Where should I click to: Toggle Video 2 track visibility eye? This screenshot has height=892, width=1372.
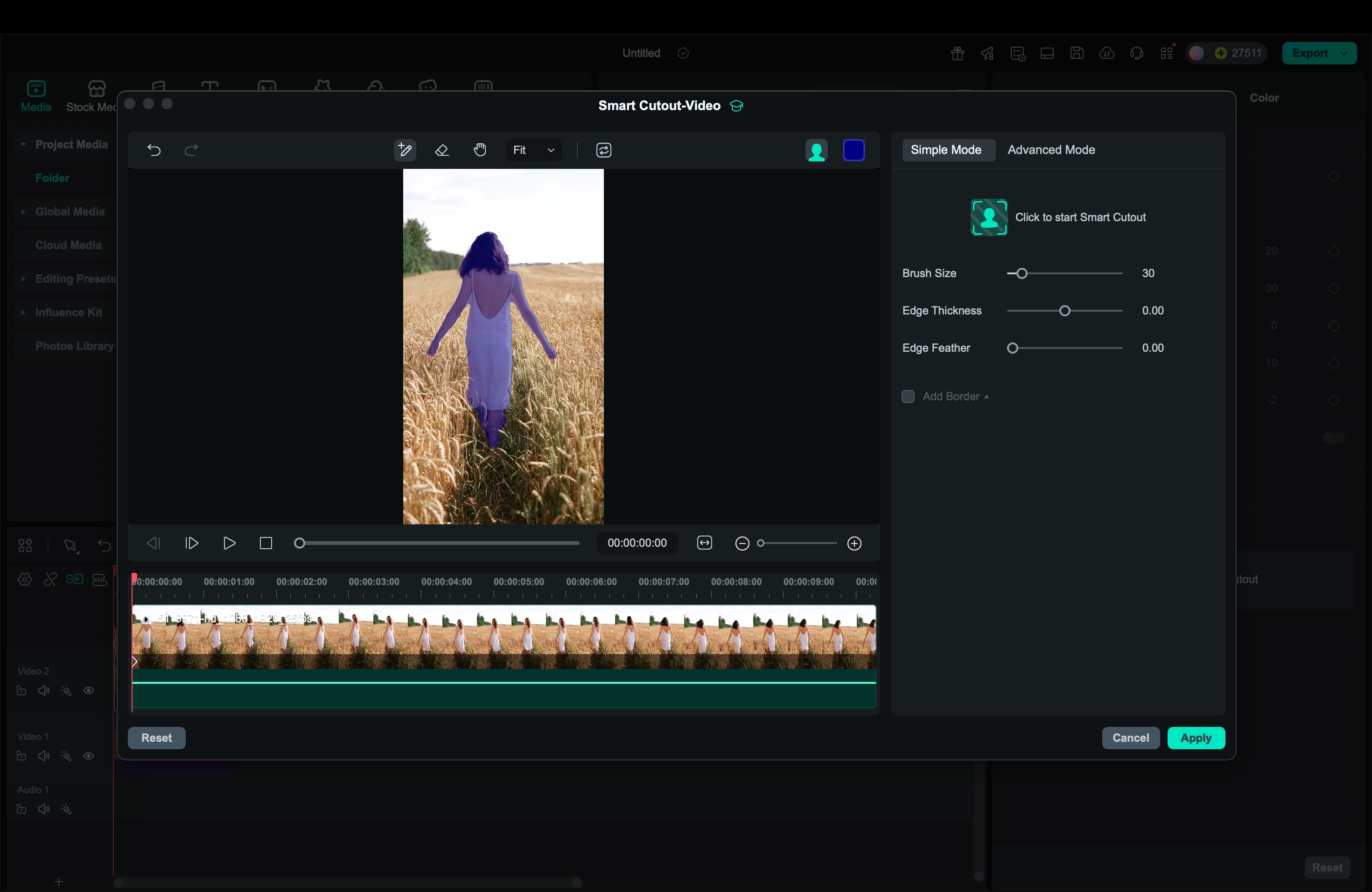pyautogui.click(x=89, y=690)
